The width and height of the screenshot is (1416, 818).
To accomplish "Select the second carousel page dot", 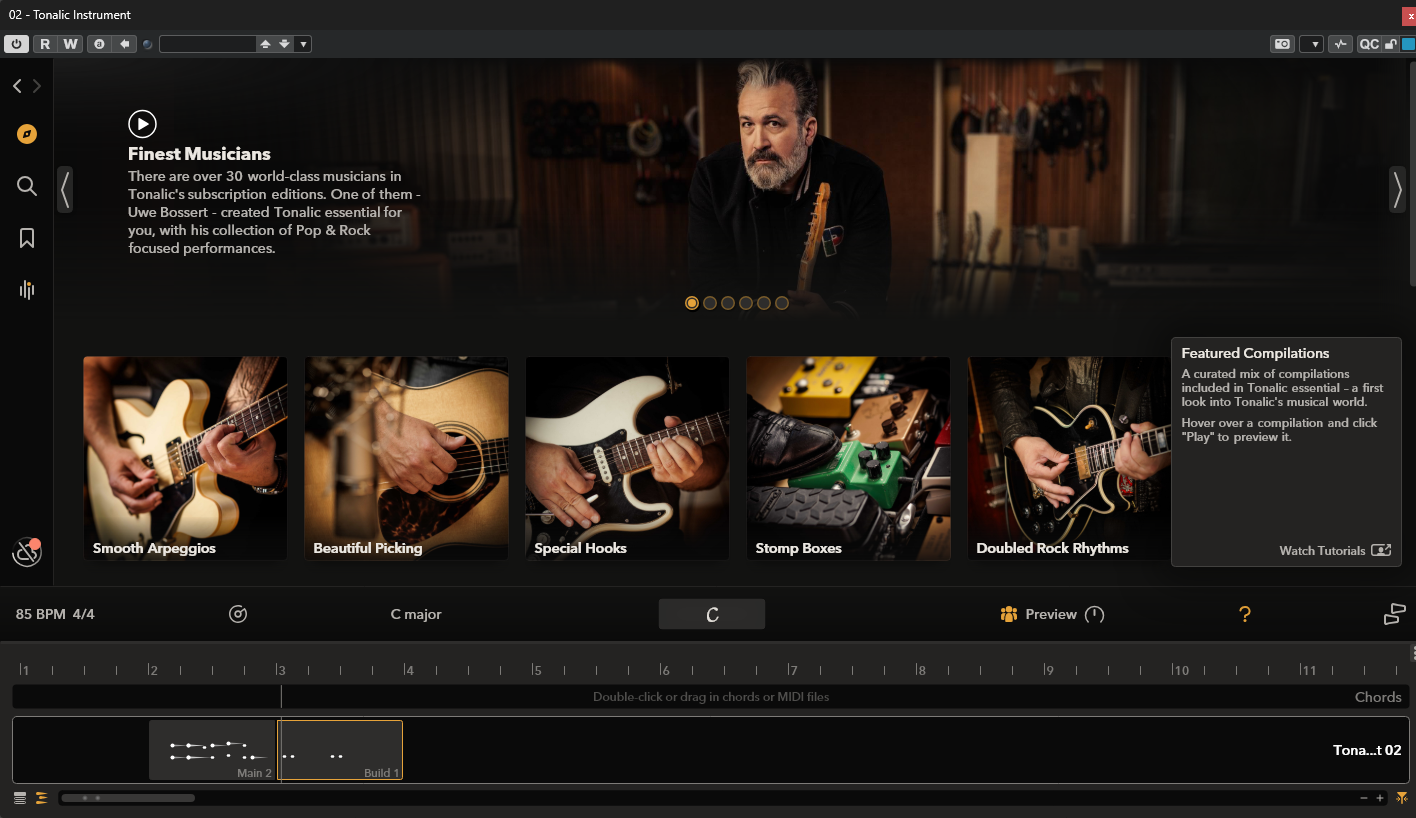I will tap(710, 303).
